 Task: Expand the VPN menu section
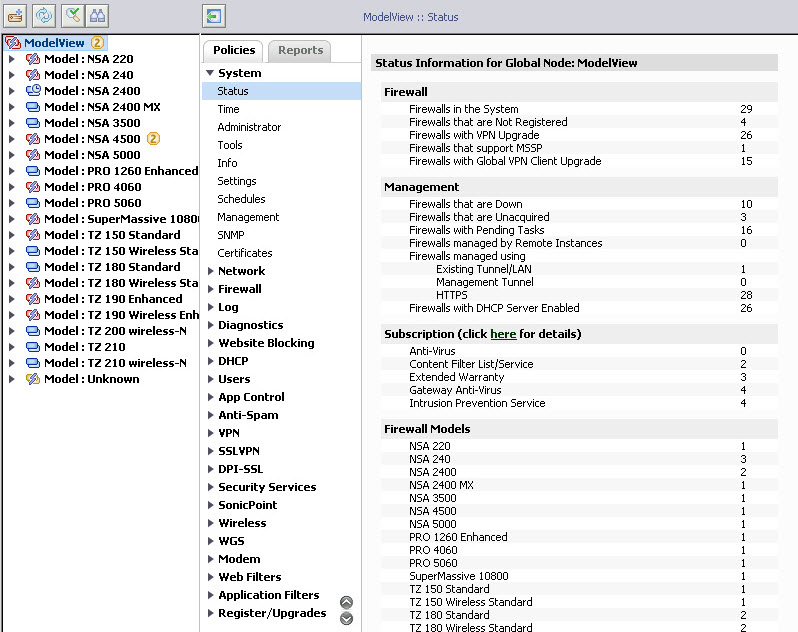point(210,433)
